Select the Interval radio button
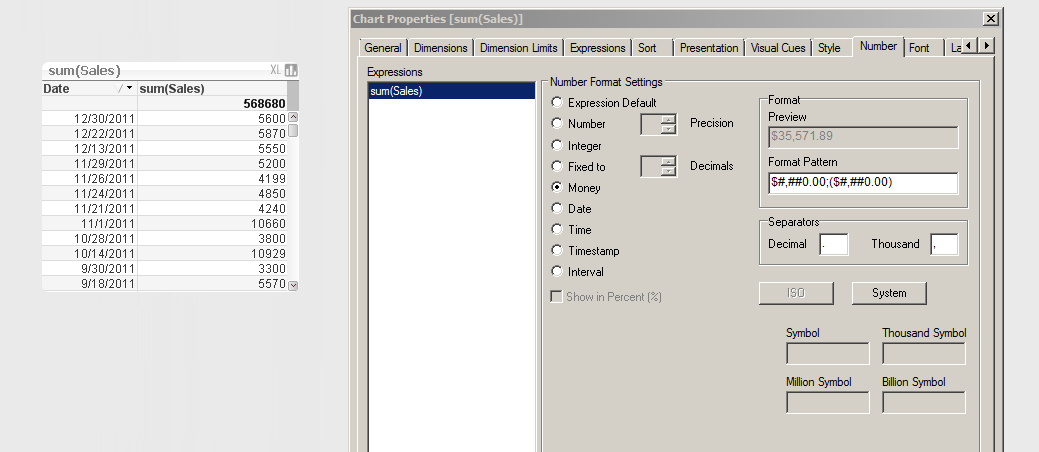The width and height of the screenshot is (1039, 452). [557, 272]
